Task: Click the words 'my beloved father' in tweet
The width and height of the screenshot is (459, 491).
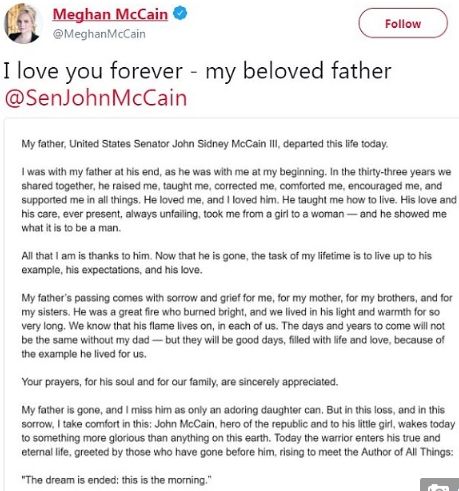Action: (x=298, y=71)
